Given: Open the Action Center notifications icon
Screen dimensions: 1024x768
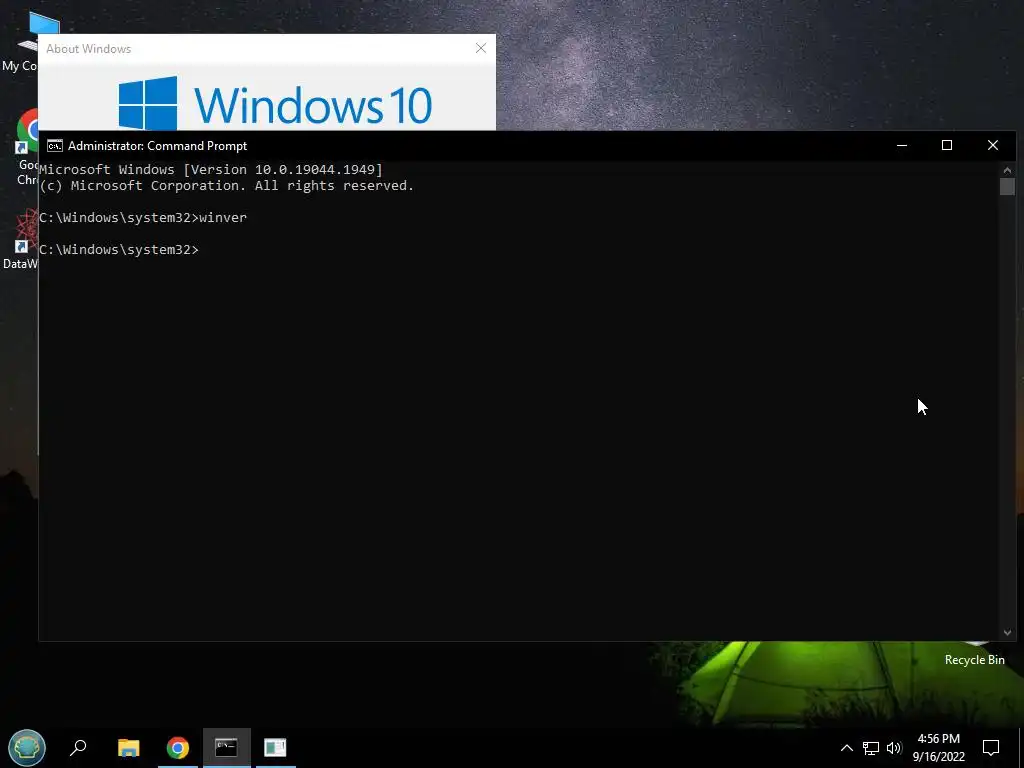Looking at the screenshot, I should click(x=991, y=748).
